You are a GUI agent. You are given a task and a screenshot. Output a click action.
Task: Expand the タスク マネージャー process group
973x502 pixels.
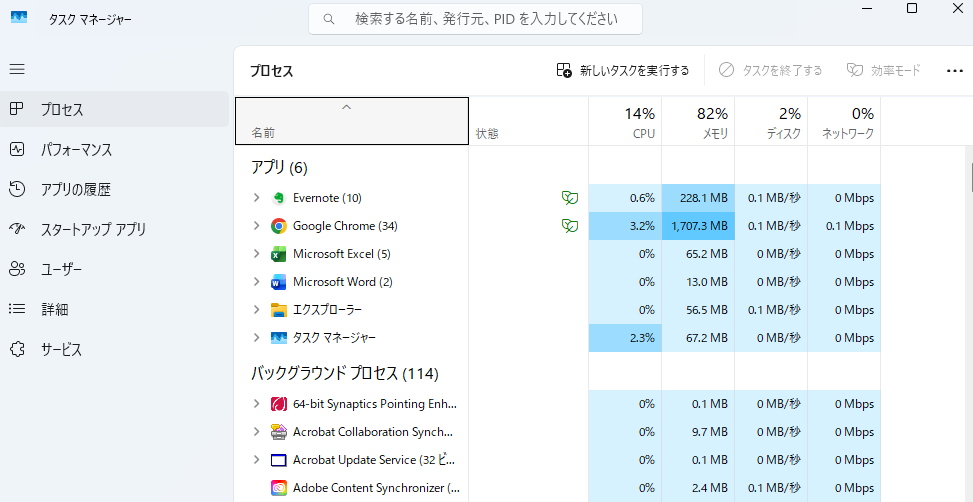pos(256,338)
